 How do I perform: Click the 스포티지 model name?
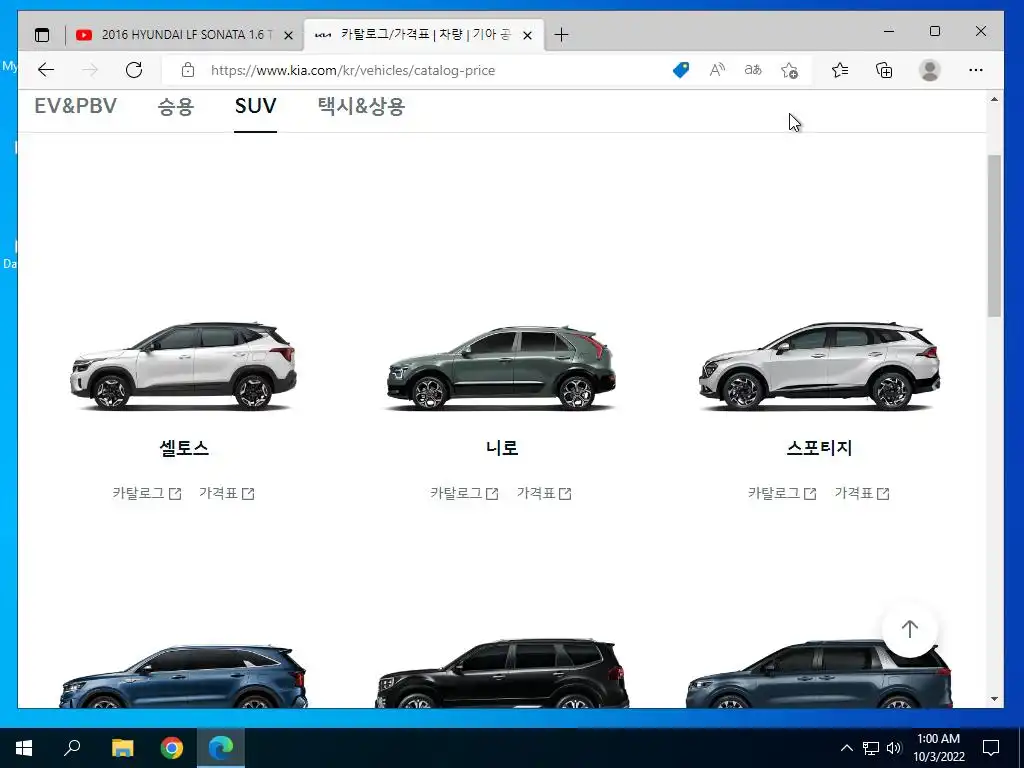pyautogui.click(x=819, y=448)
